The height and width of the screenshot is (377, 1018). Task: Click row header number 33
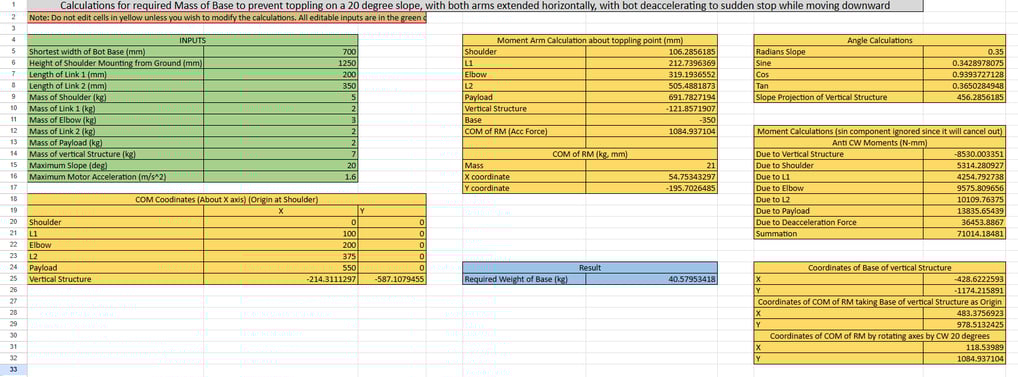coord(13,370)
